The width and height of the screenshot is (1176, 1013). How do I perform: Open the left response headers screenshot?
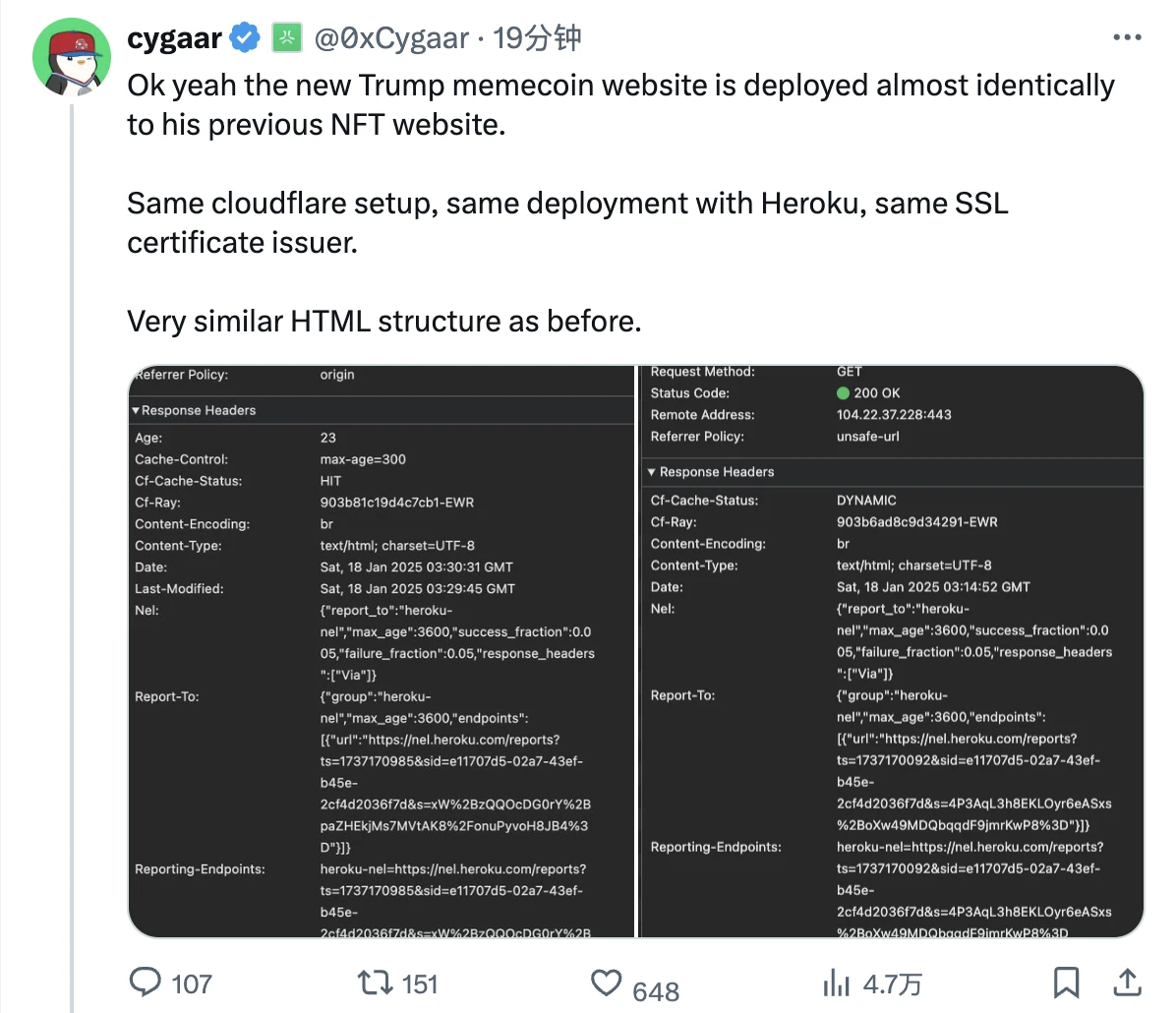[383, 651]
